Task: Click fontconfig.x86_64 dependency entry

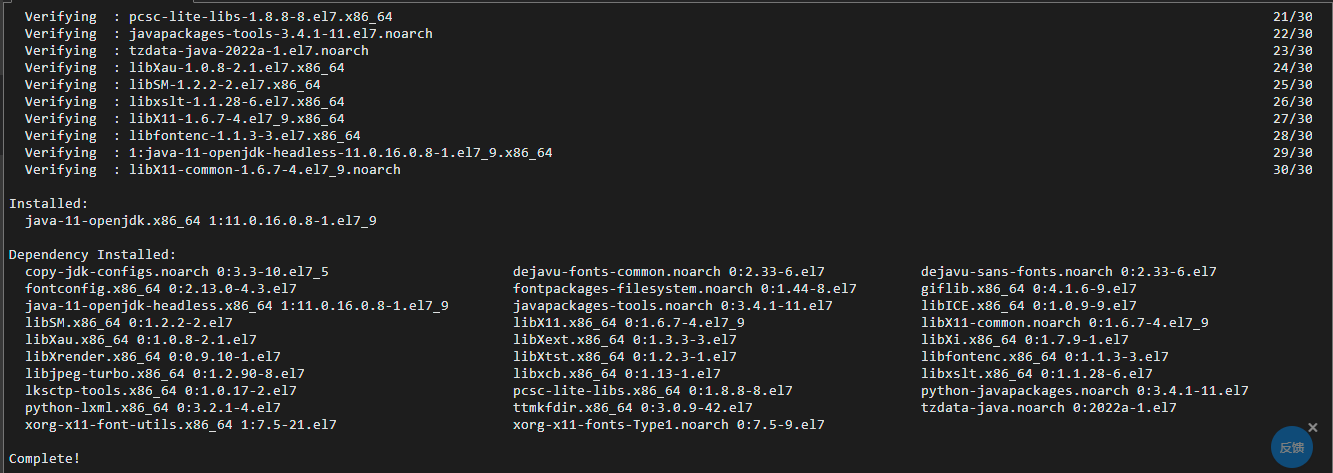Action: click(x=161, y=288)
